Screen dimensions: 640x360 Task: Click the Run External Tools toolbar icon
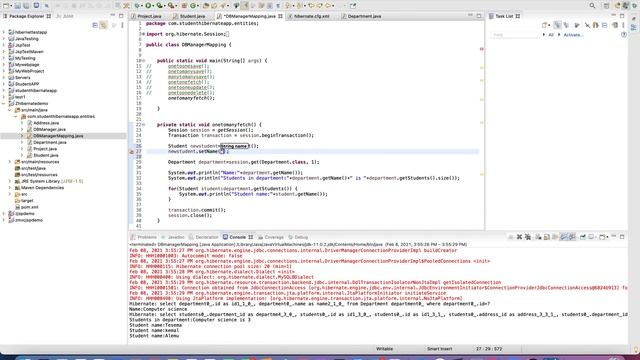pyautogui.click(x=171, y=6)
